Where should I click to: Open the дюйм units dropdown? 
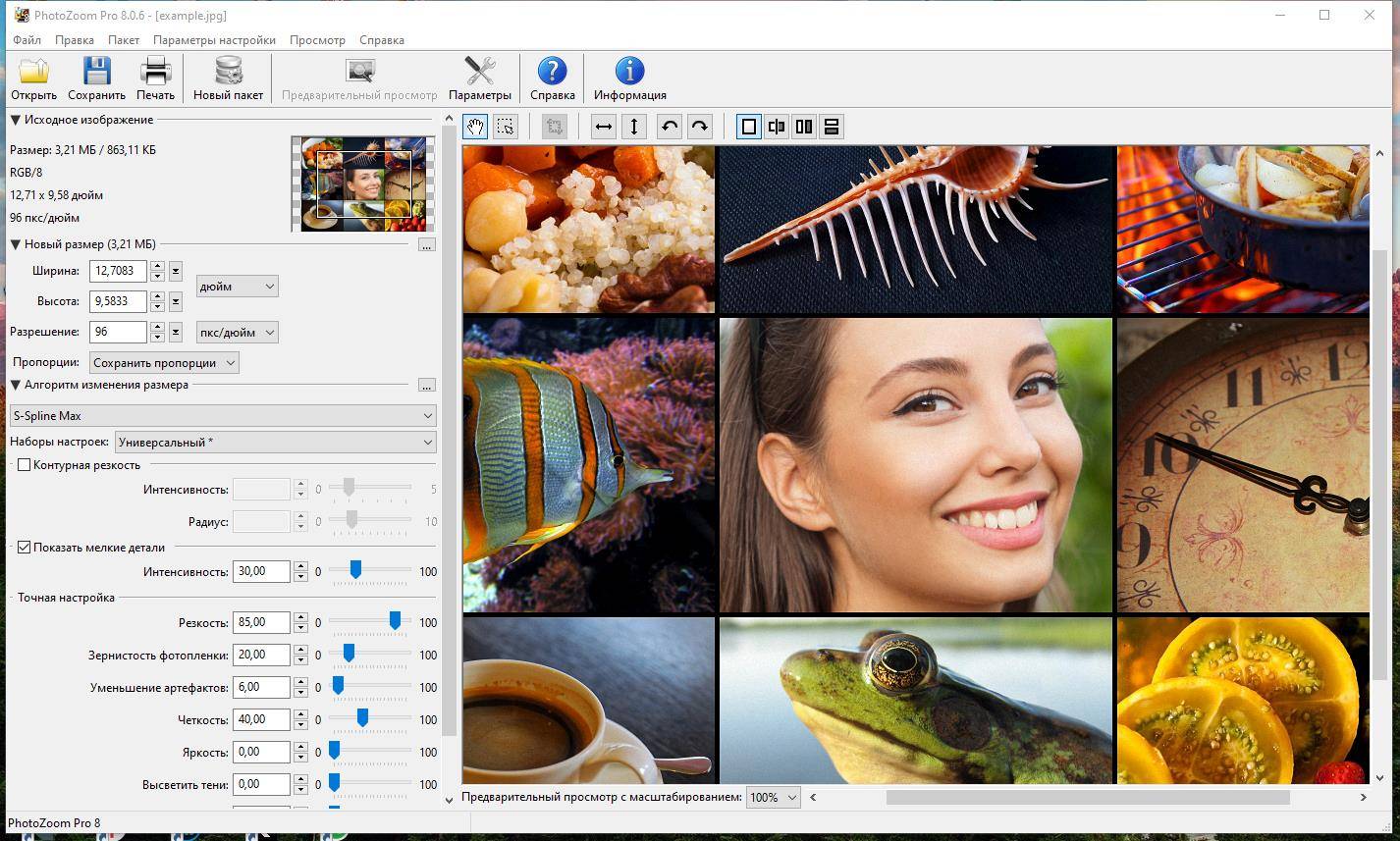point(238,287)
